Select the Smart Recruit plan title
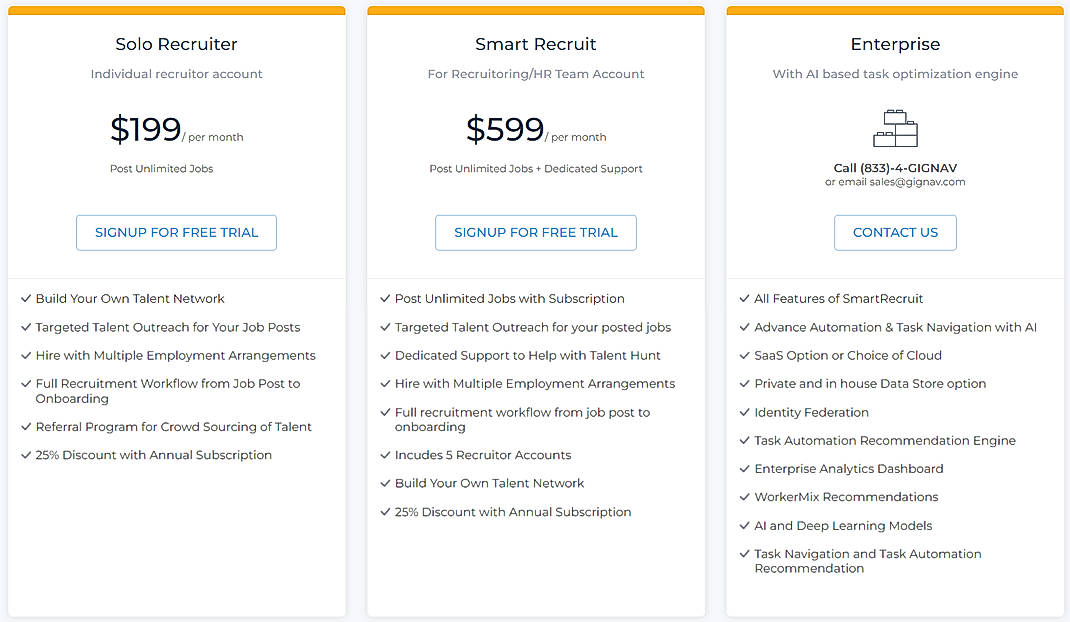This screenshot has width=1070, height=622. [535, 44]
